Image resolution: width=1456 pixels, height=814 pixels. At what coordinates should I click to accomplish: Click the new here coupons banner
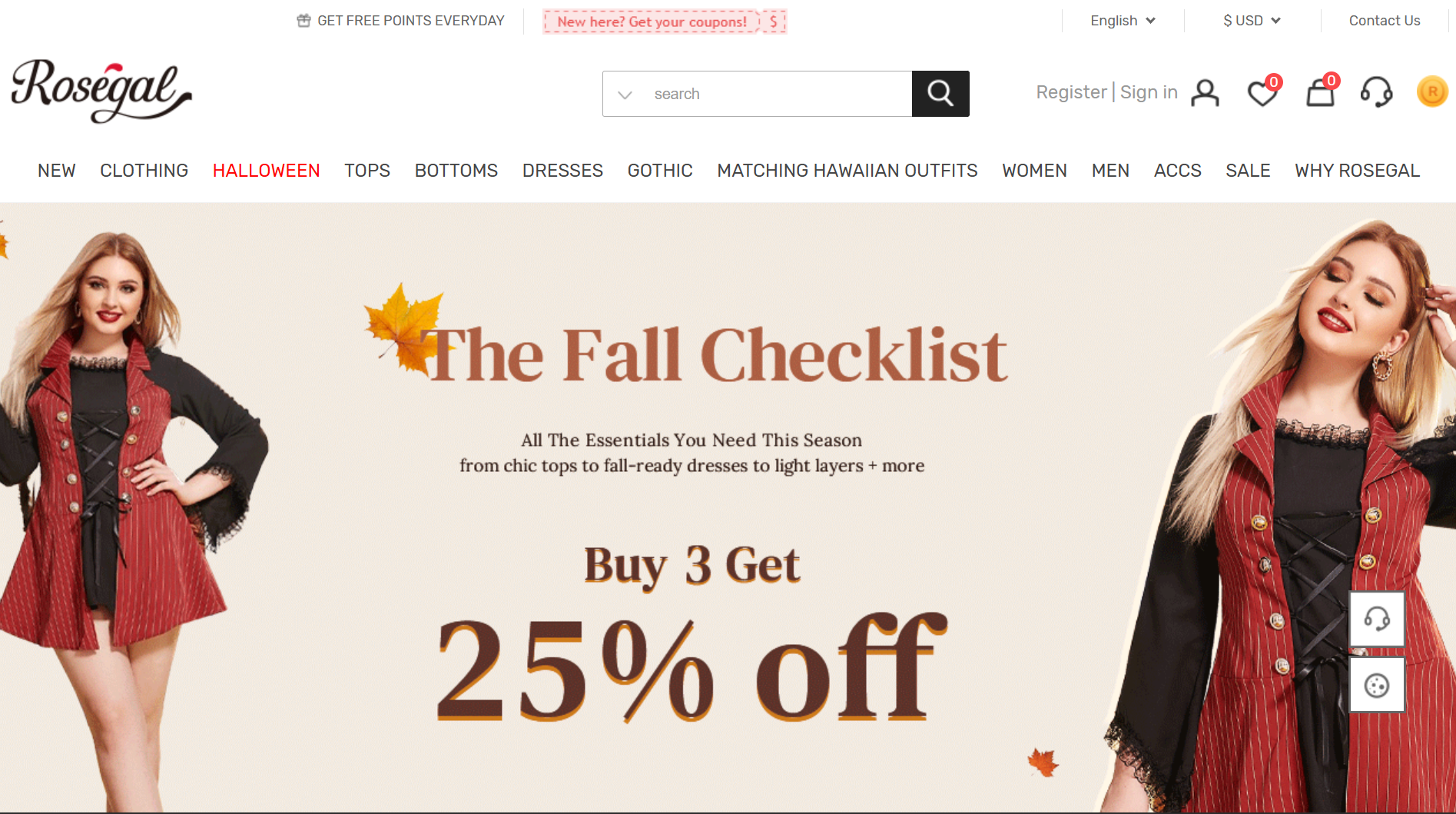pyautogui.click(x=665, y=22)
